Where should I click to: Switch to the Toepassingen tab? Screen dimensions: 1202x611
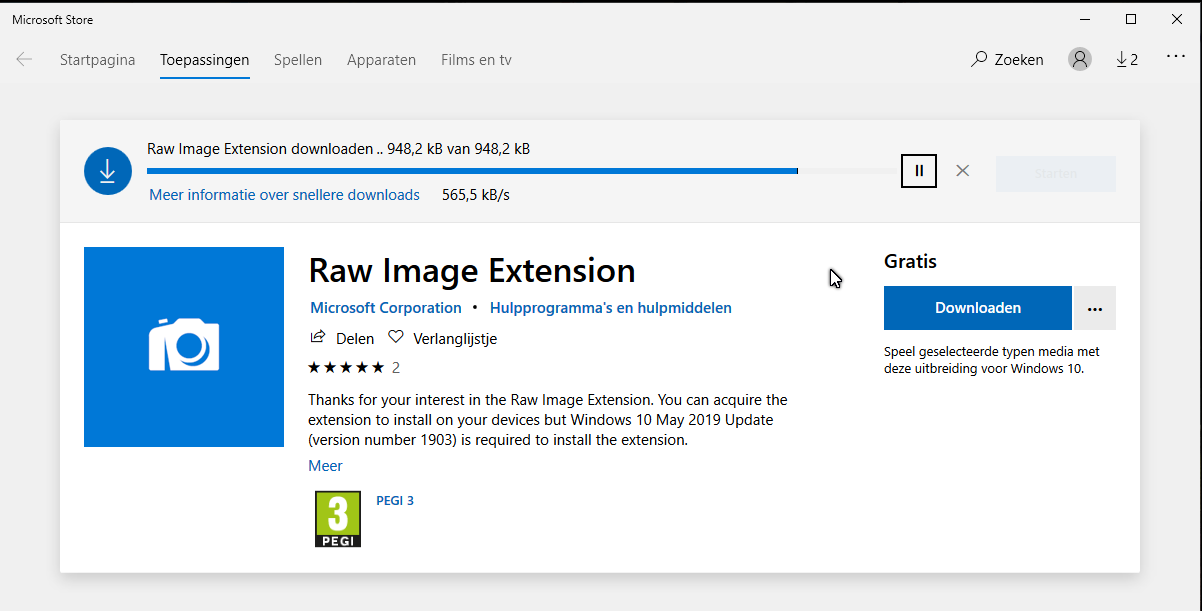tap(204, 59)
